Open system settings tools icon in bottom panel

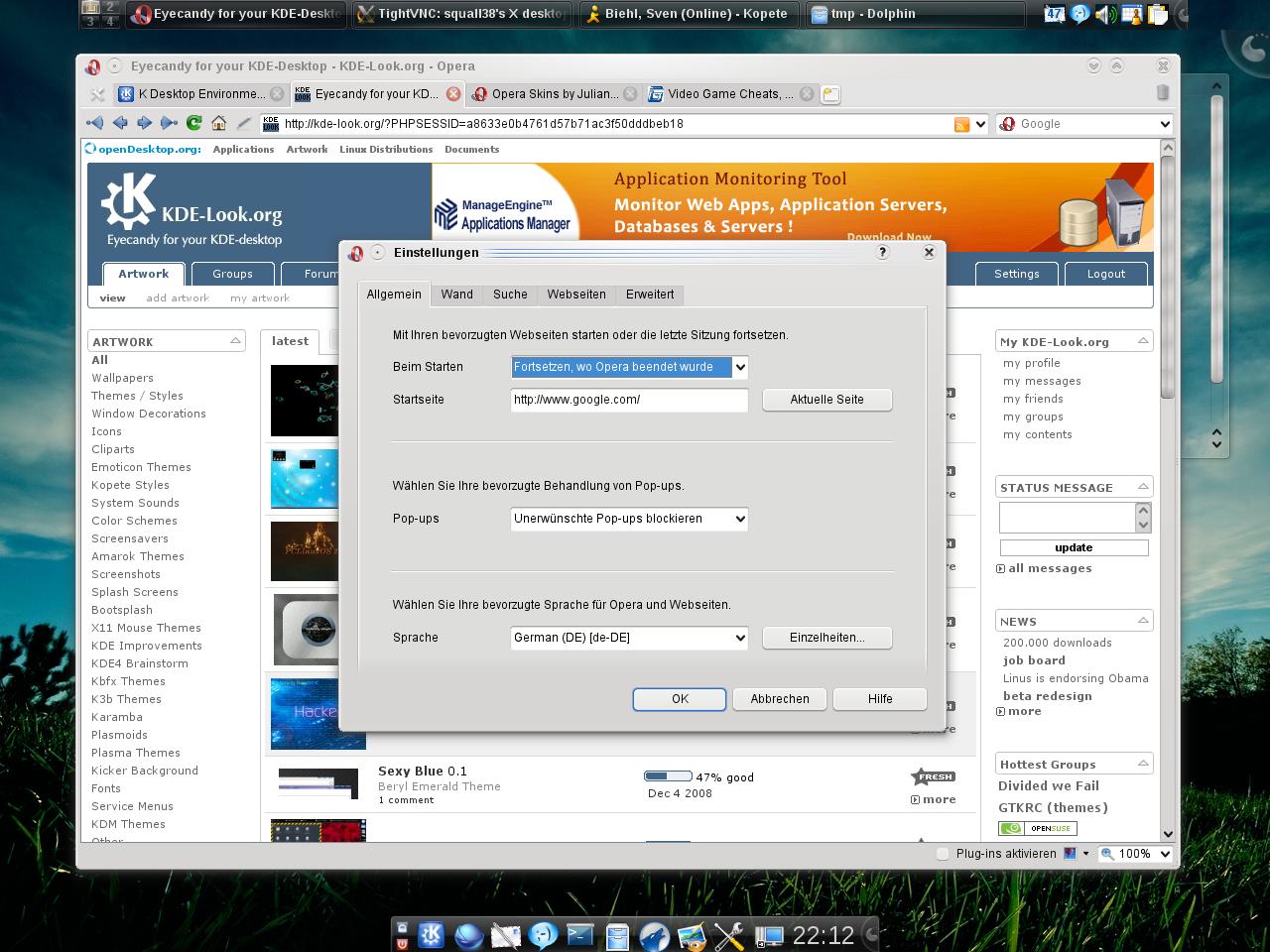729,934
